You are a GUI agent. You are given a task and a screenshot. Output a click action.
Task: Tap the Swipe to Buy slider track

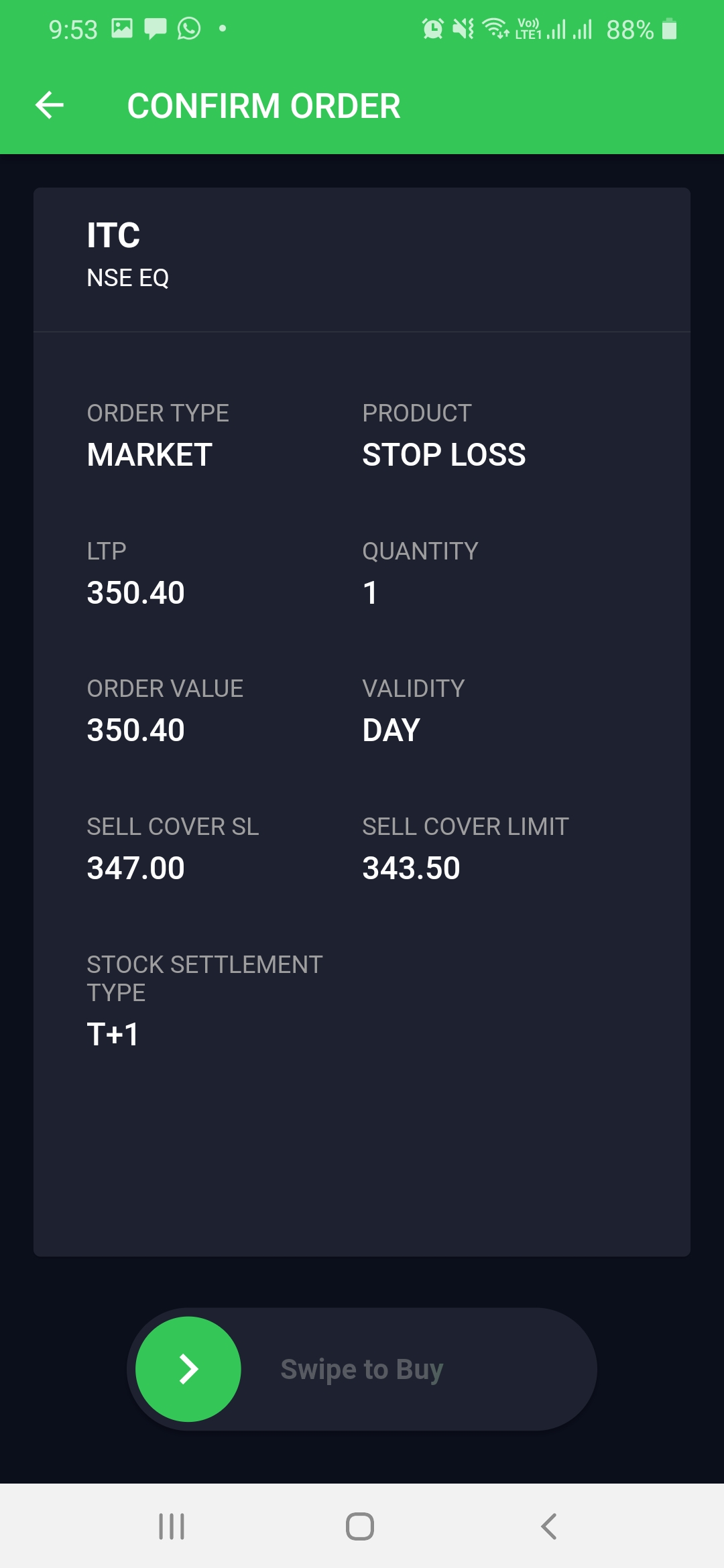[402, 1369]
